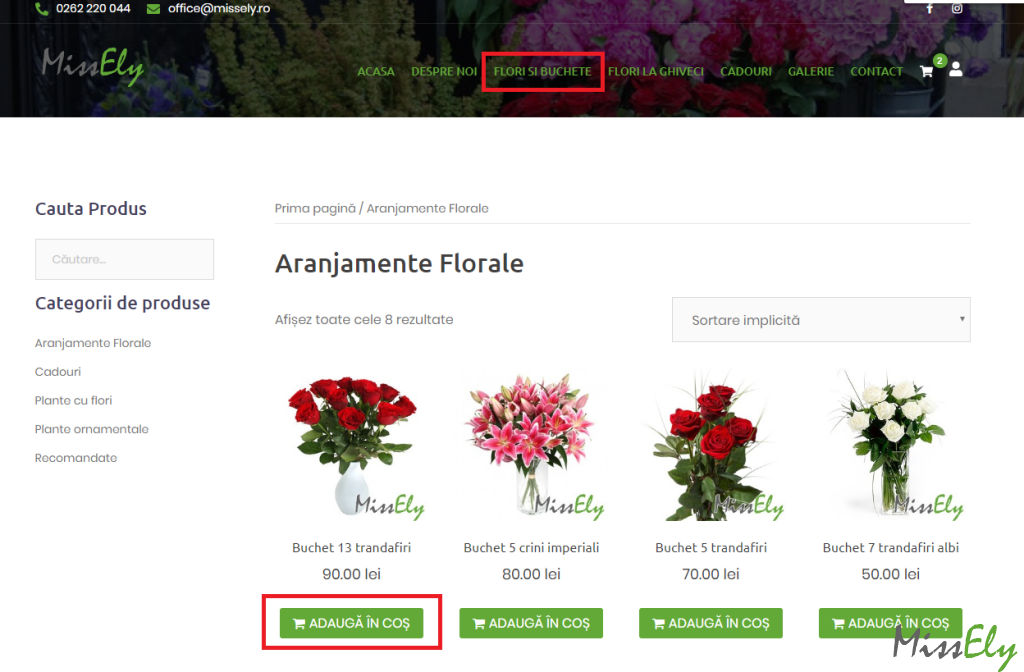This screenshot has height=672, width=1024.
Task: Open Buchet 7 trandafiri albi product image
Action: pyautogui.click(x=890, y=444)
